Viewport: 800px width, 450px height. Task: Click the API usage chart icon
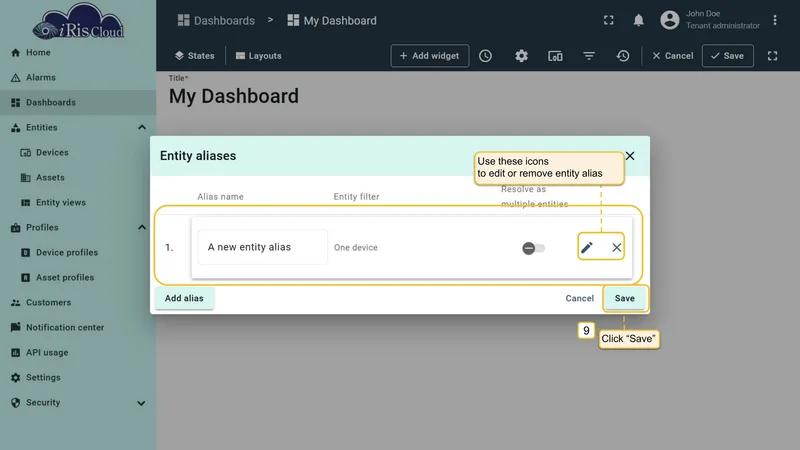[15, 353]
